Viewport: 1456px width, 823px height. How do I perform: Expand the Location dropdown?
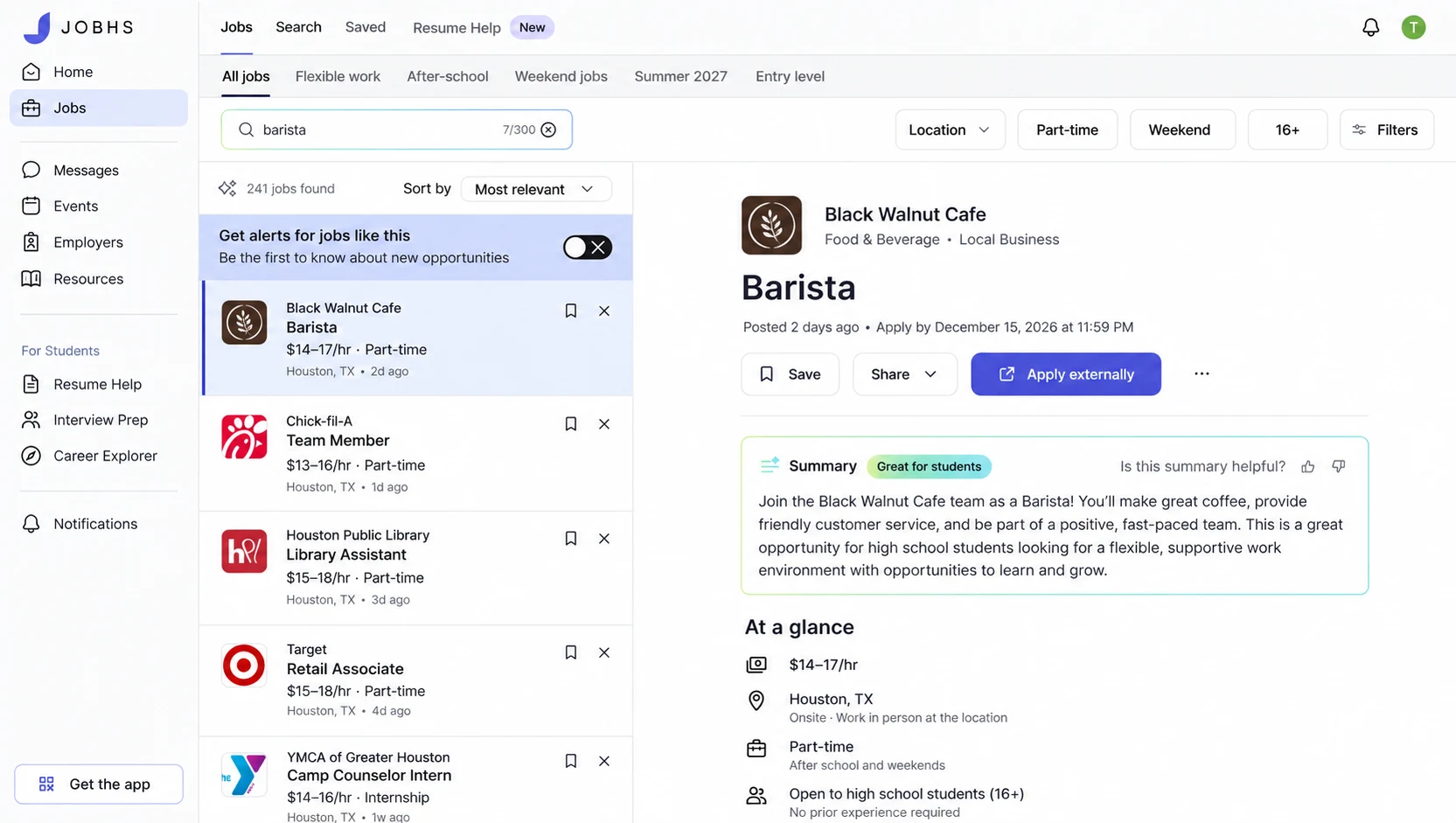[x=950, y=129]
